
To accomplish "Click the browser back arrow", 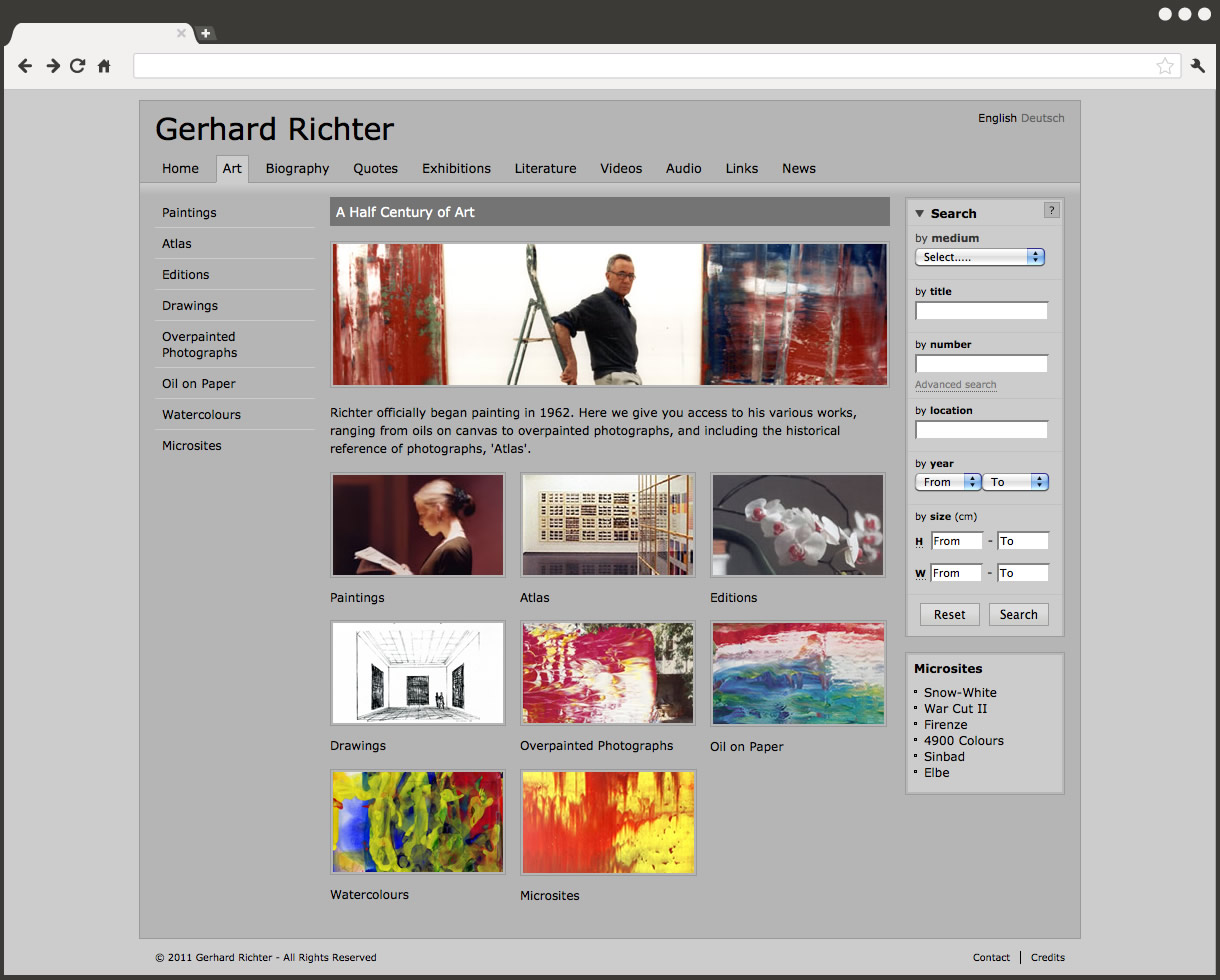I will (26, 66).
